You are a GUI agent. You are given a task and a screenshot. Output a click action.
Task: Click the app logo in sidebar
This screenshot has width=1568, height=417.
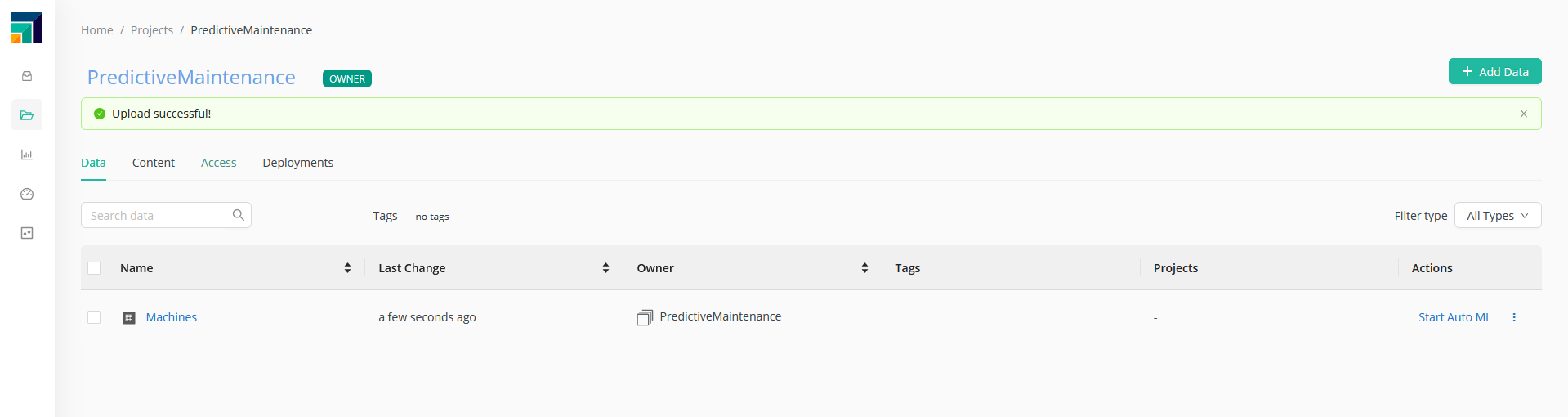[27, 28]
